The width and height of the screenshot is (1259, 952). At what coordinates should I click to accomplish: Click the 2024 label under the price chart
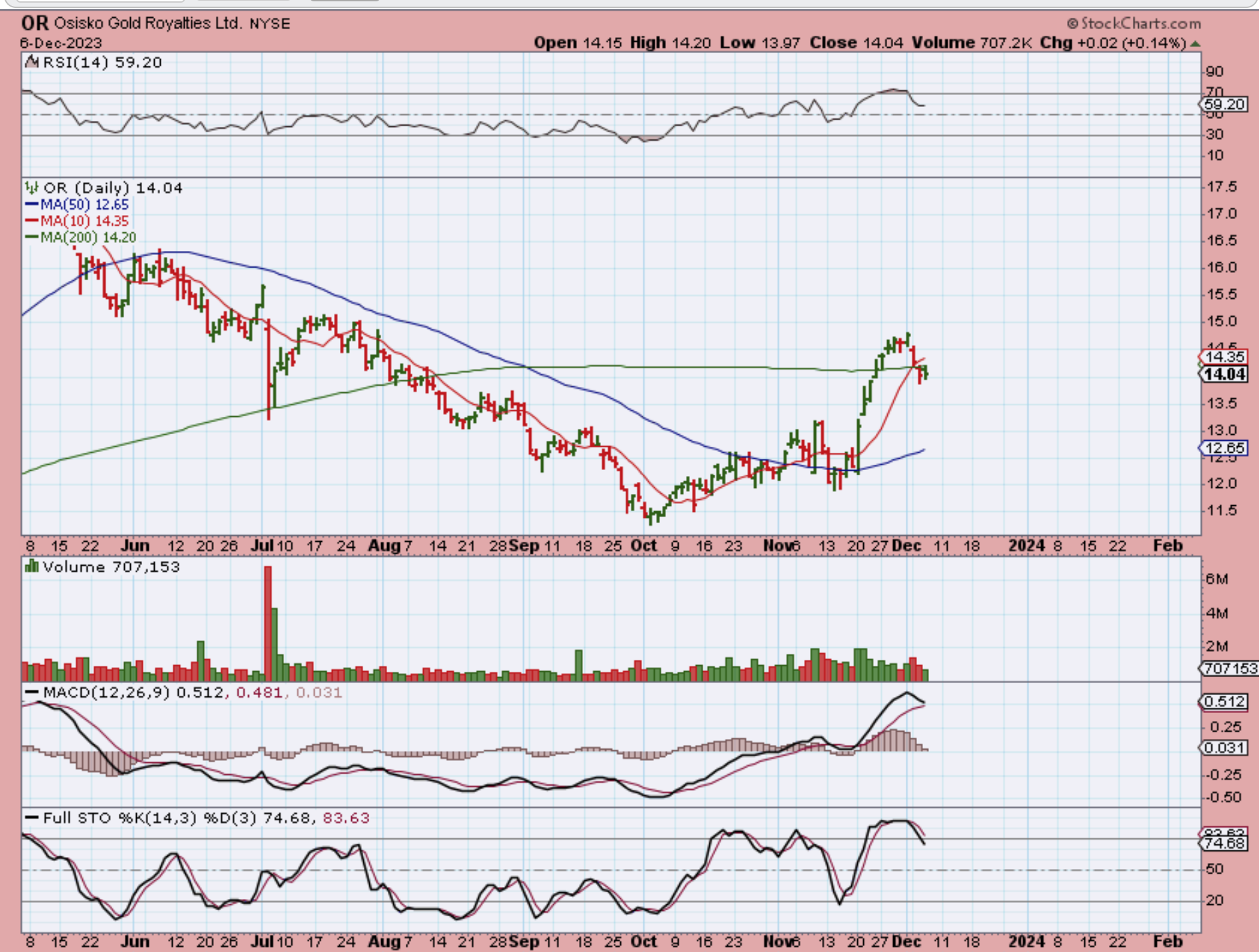(x=1027, y=546)
